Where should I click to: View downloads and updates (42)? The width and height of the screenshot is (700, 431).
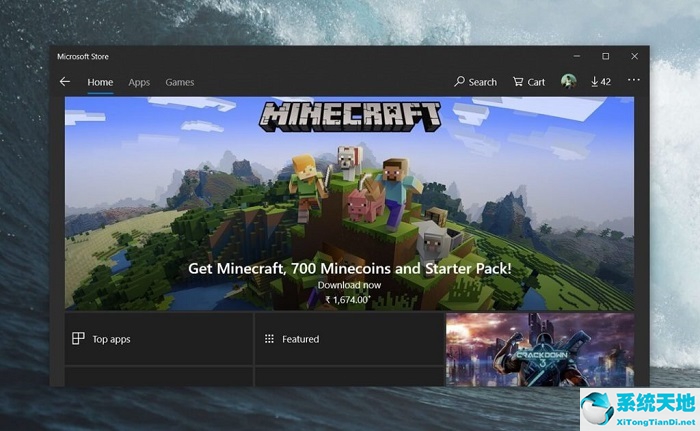point(601,82)
